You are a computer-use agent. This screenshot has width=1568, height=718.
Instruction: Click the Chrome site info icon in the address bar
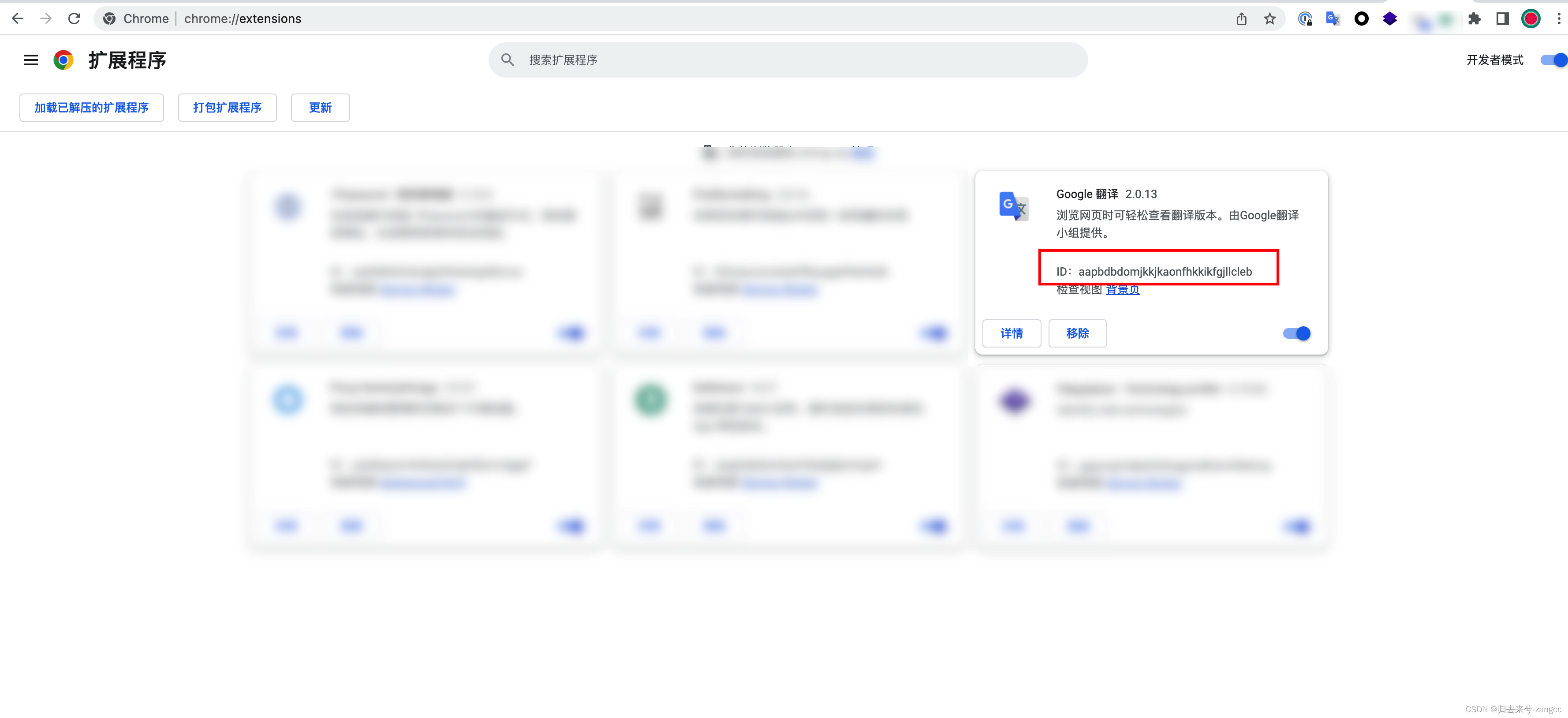tap(109, 19)
